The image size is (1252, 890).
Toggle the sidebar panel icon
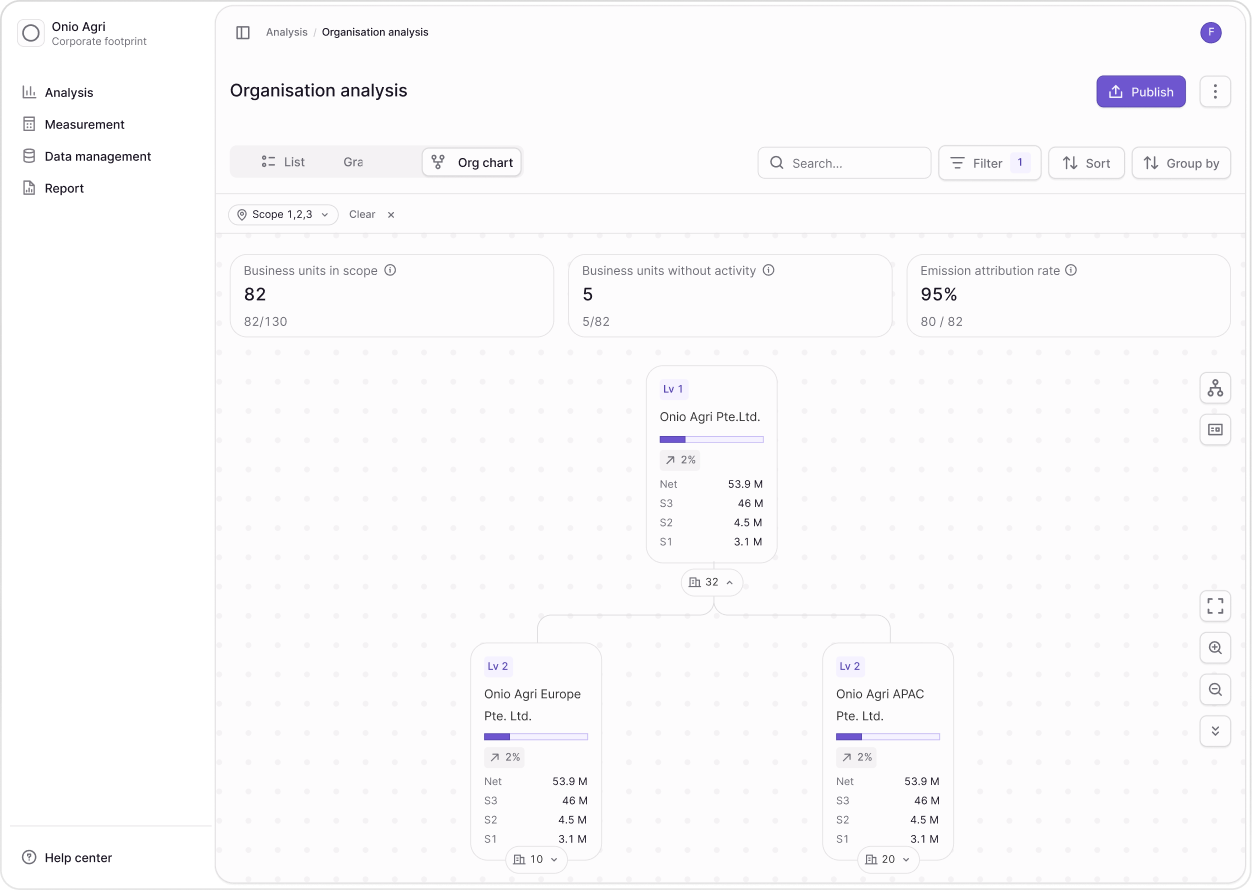243,32
